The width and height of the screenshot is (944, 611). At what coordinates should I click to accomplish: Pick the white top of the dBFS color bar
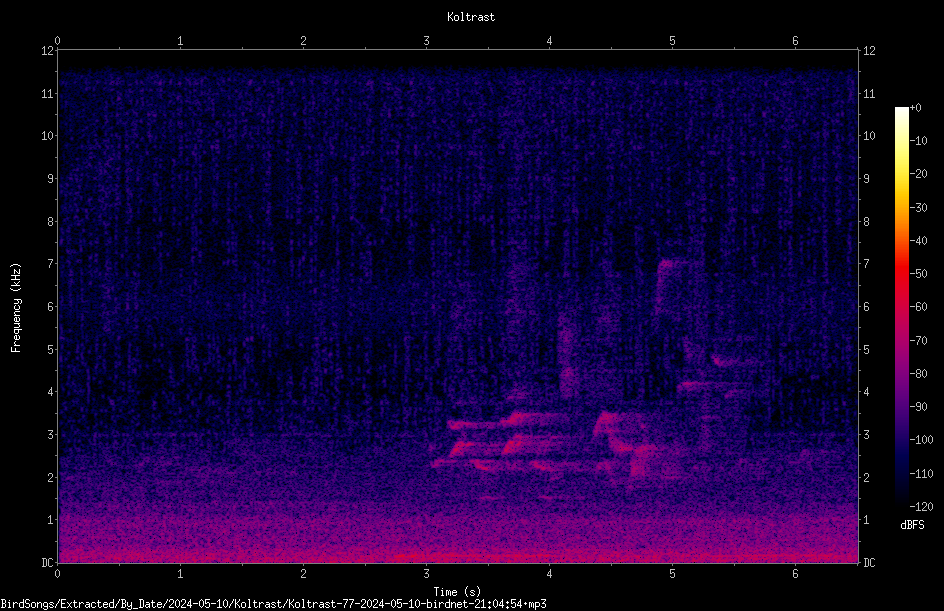(901, 112)
